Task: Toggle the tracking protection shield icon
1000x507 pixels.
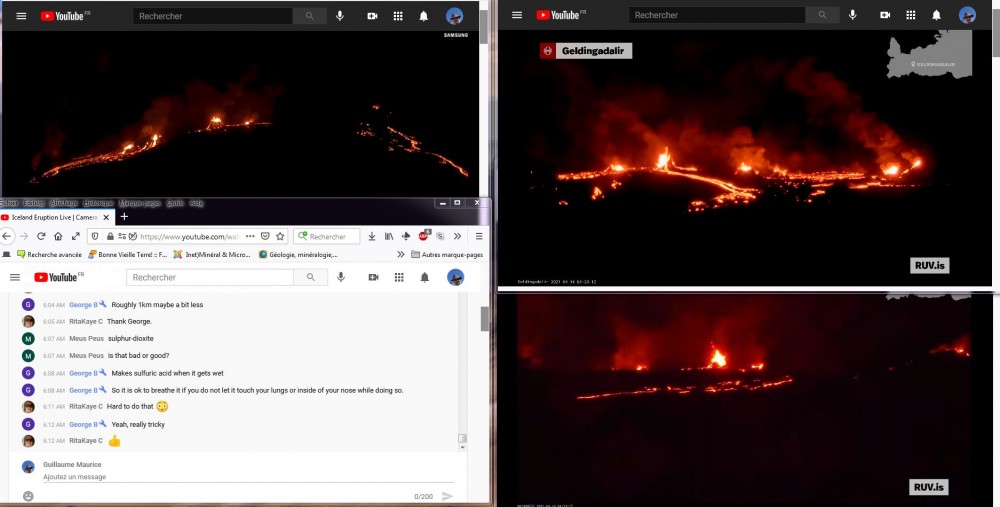Action: click(x=95, y=236)
